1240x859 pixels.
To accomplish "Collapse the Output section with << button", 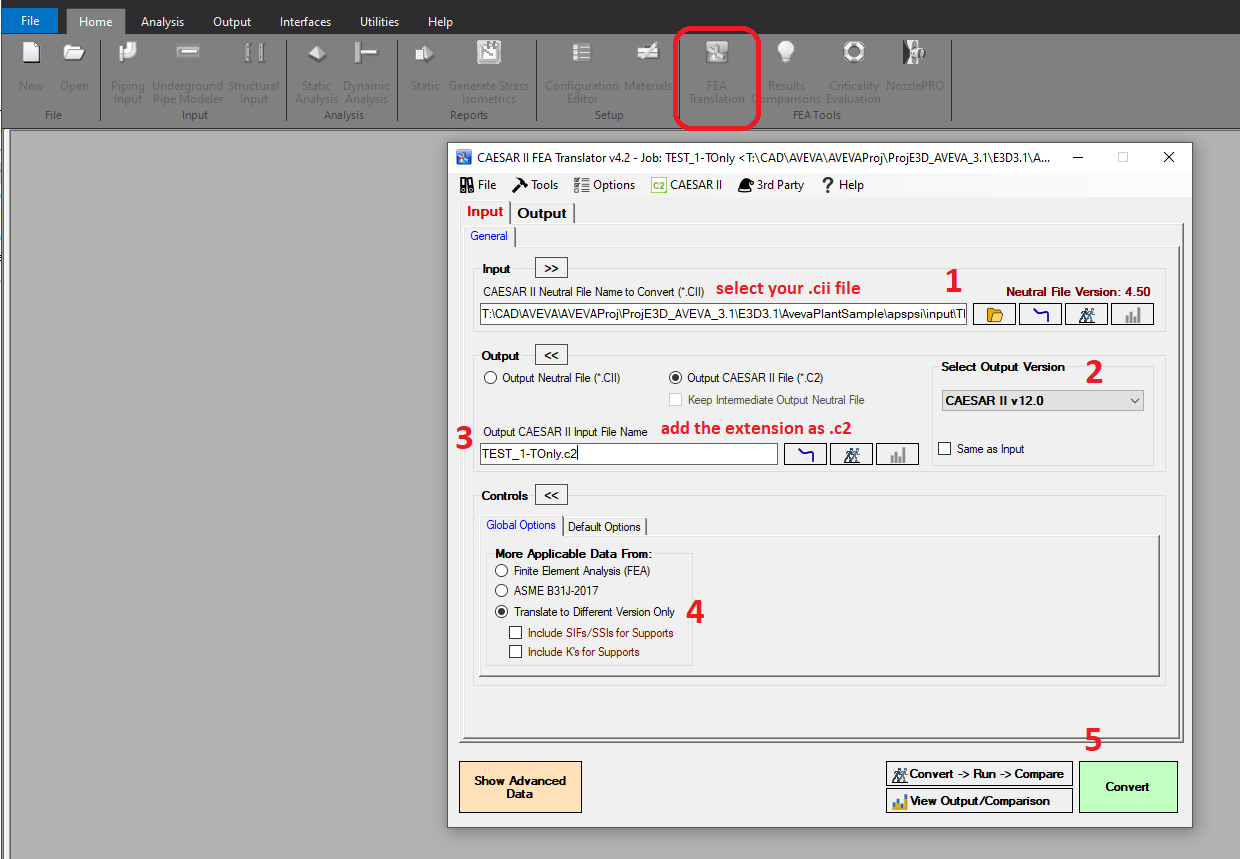I will pyautogui.click(x=551, y=355).
